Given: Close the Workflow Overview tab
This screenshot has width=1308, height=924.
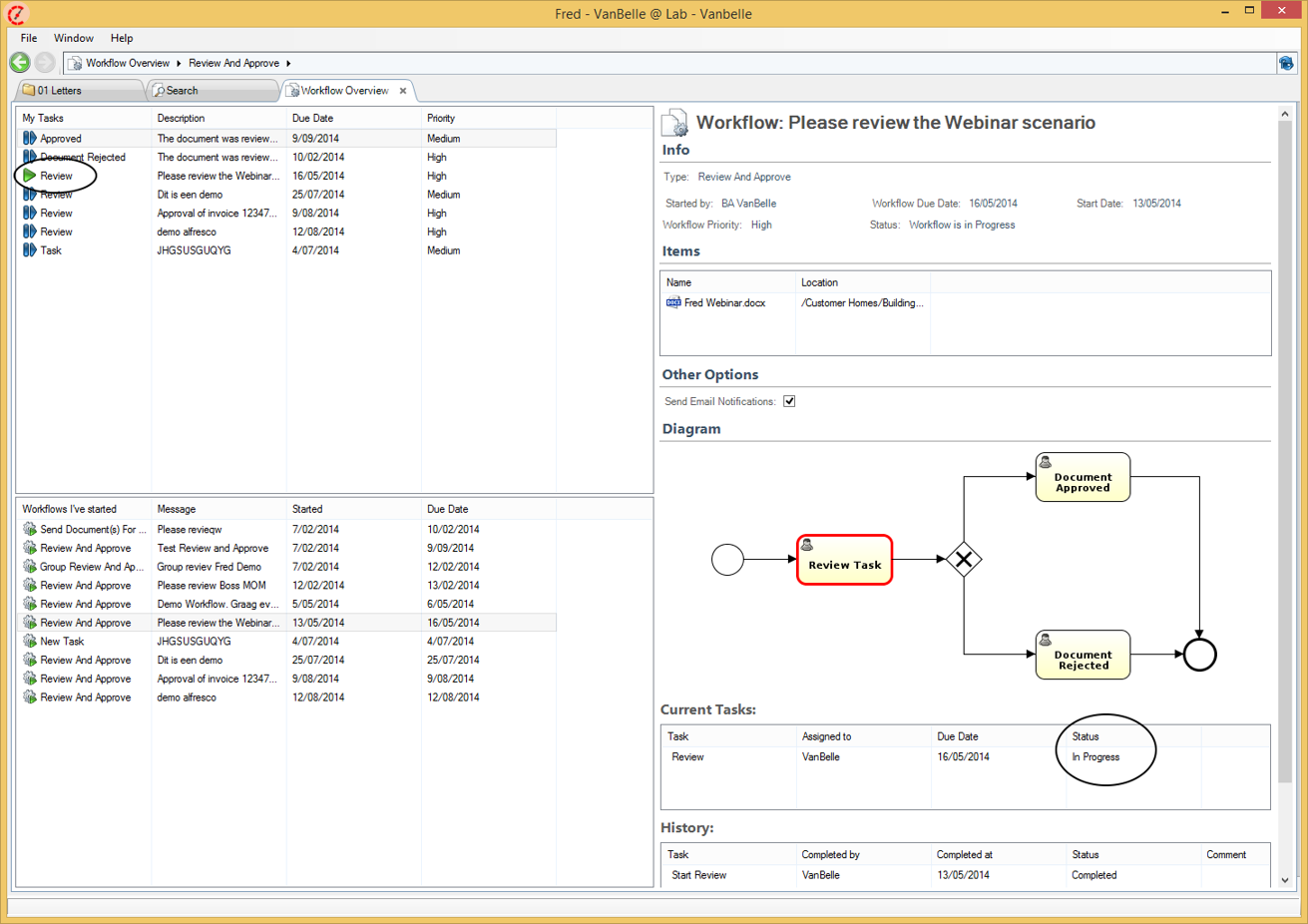Looking at the screenshot, I should tap(403, 91).
